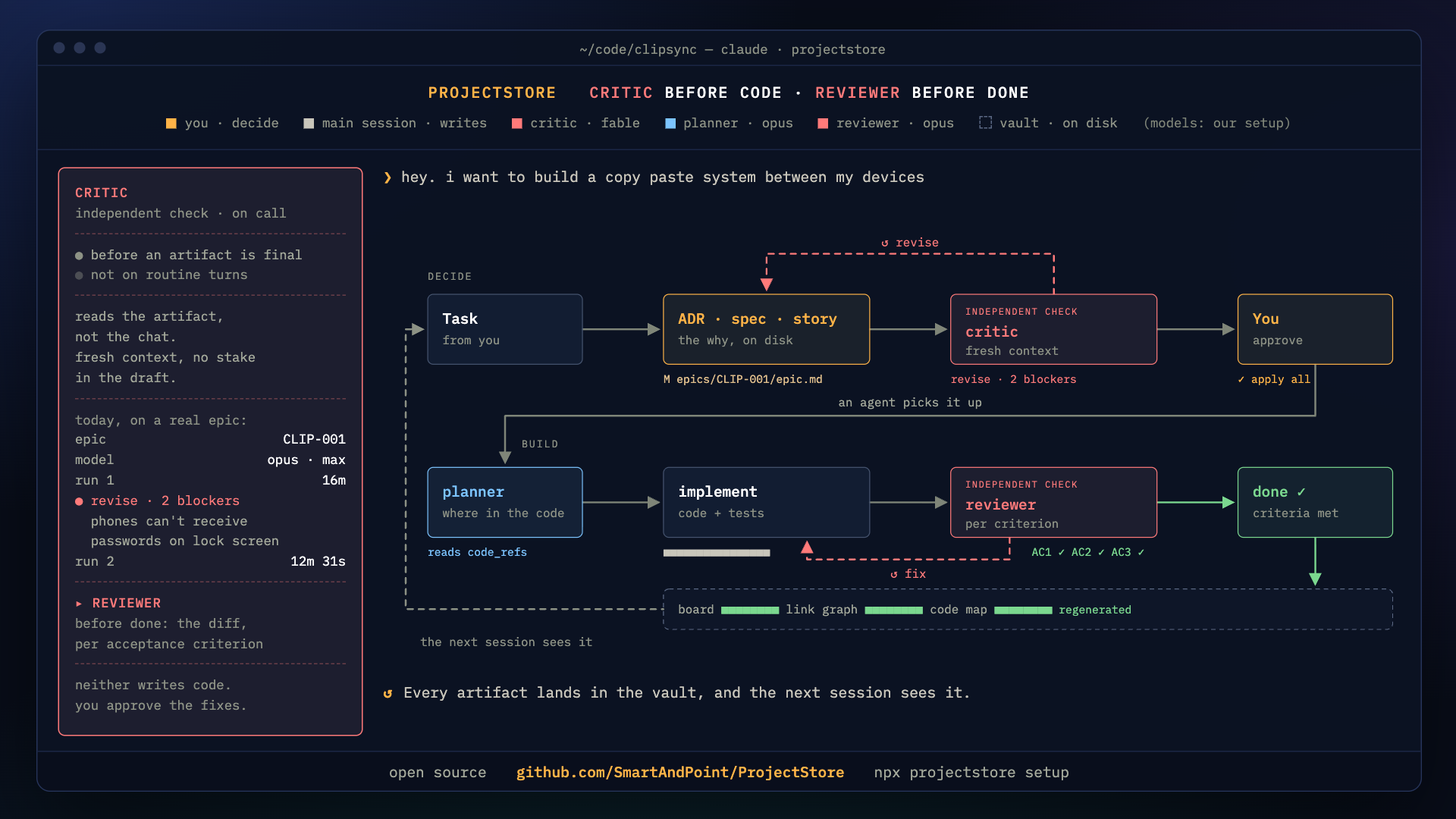Click the REVIEWER triangle marker in sidebar

pos(79,604)
